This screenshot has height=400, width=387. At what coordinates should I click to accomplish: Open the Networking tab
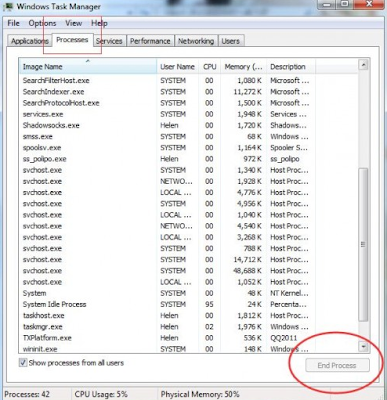[x=196, y=41]
